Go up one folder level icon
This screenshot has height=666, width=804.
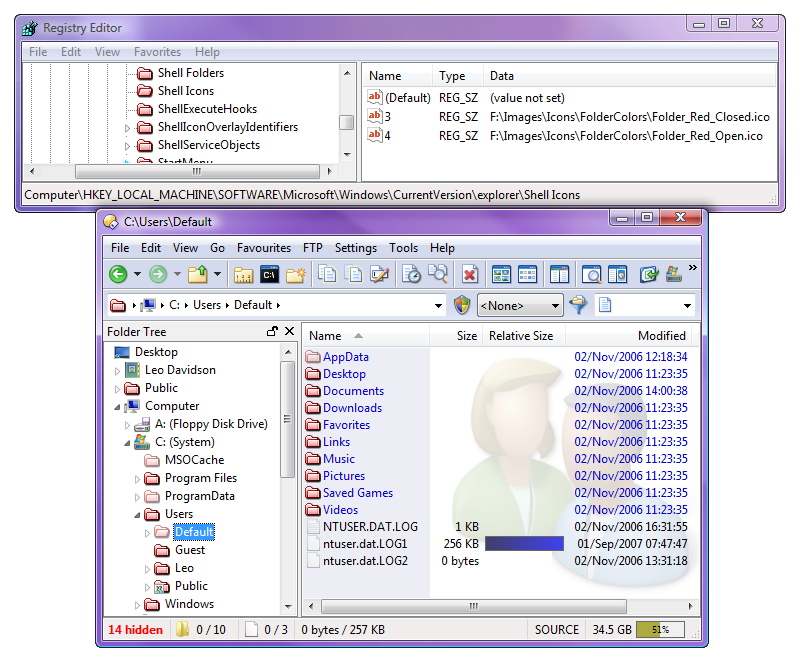click(x=197, y=274)
